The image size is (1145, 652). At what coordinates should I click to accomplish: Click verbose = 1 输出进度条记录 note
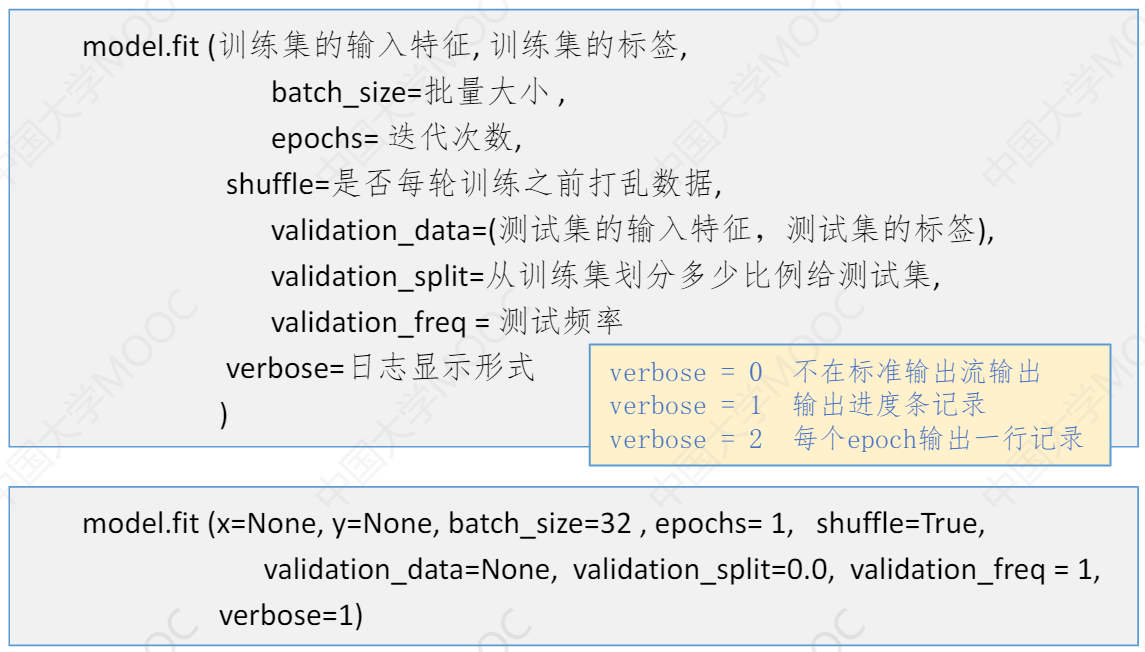coord(797,405)
